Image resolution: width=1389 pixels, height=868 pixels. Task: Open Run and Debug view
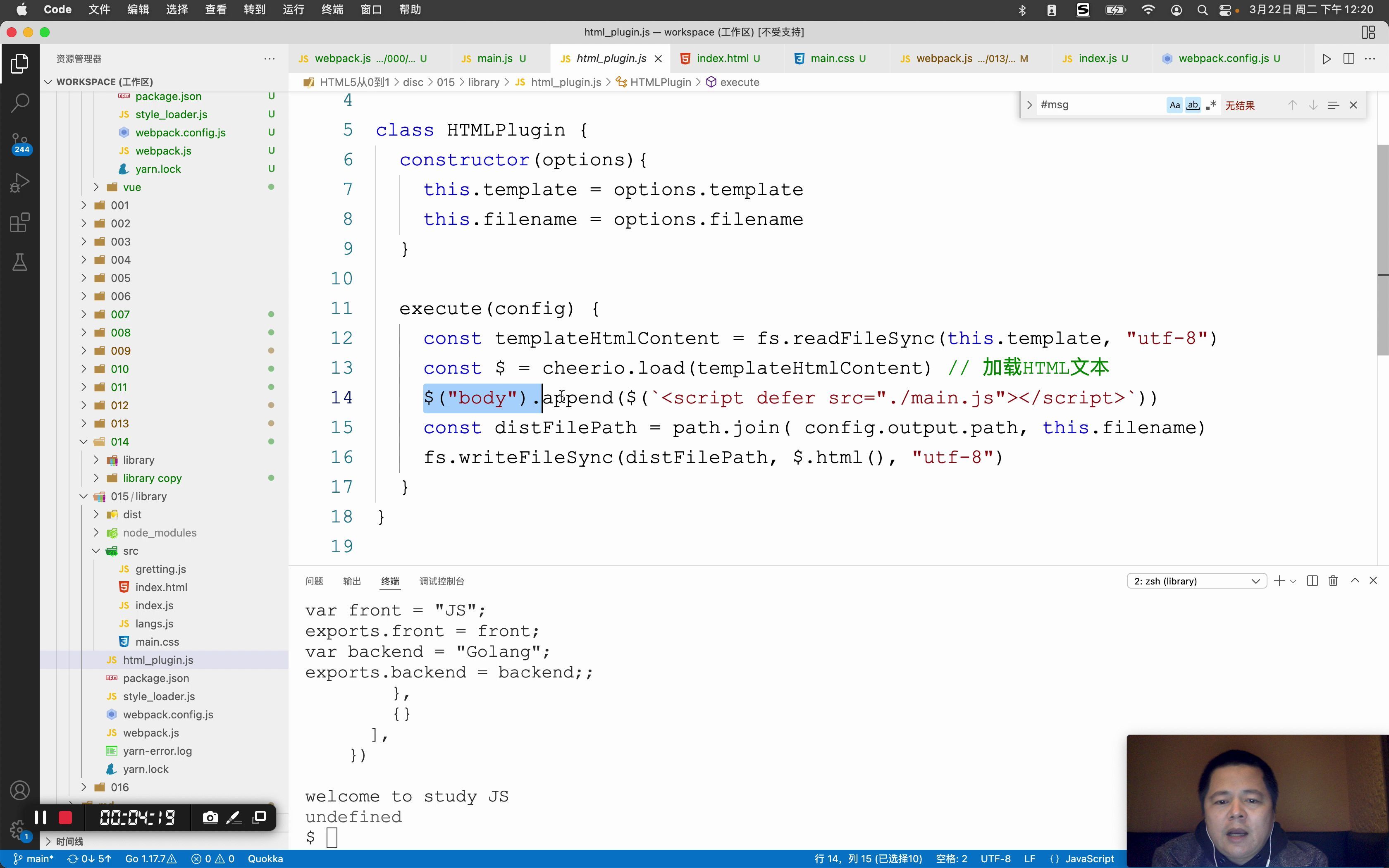tap(19, 183)
